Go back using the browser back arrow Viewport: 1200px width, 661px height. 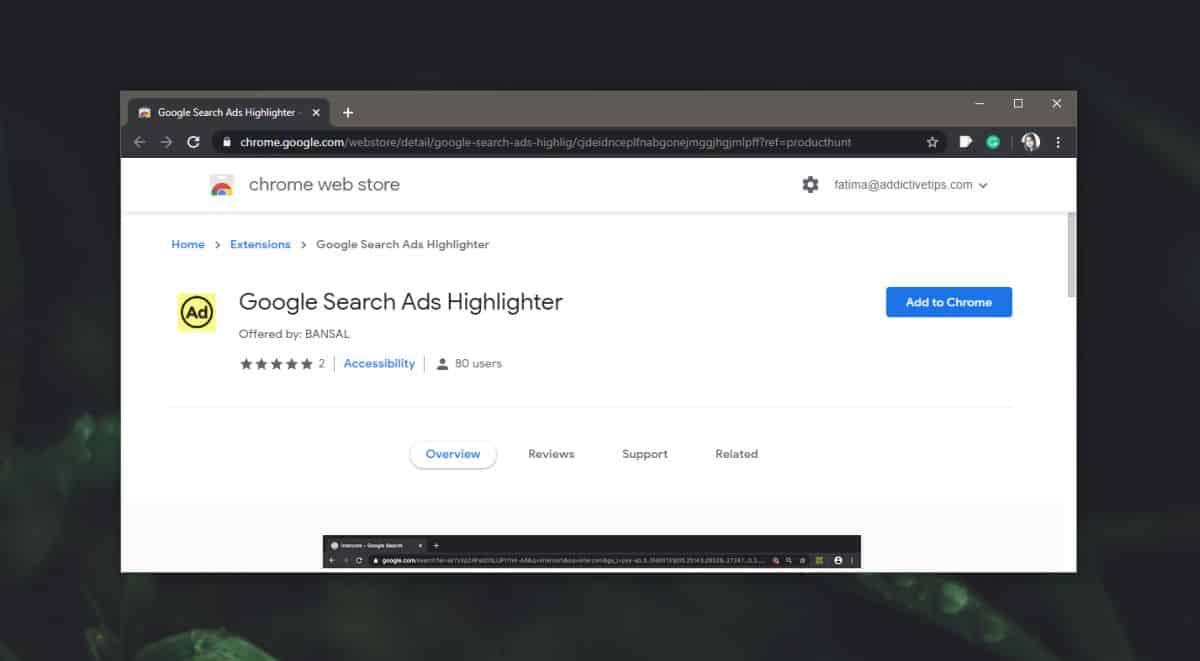pyautogui.click(x=139, y=142)
